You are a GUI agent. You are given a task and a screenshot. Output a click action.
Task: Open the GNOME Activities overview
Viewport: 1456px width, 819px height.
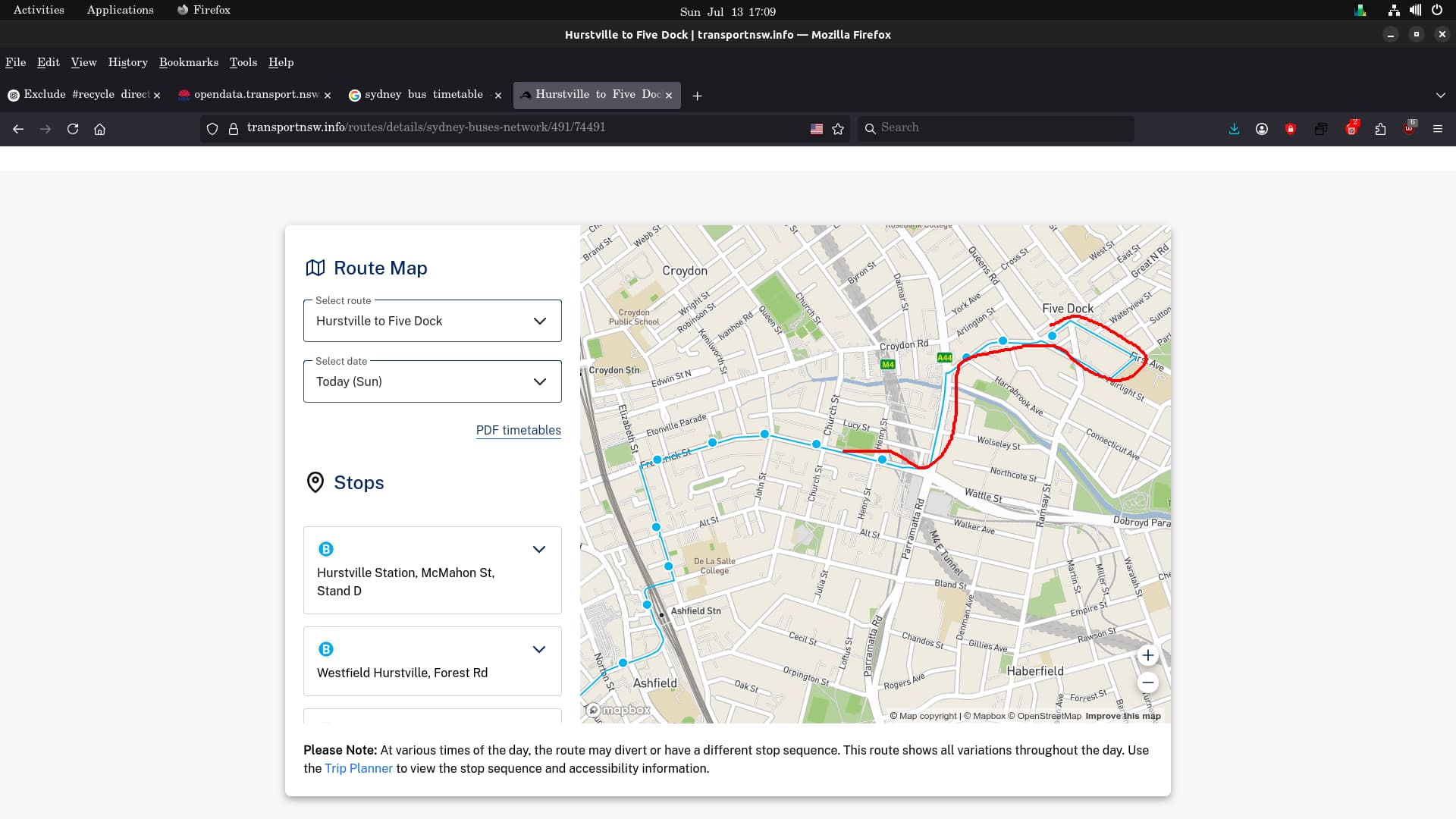tap(39, 10)
